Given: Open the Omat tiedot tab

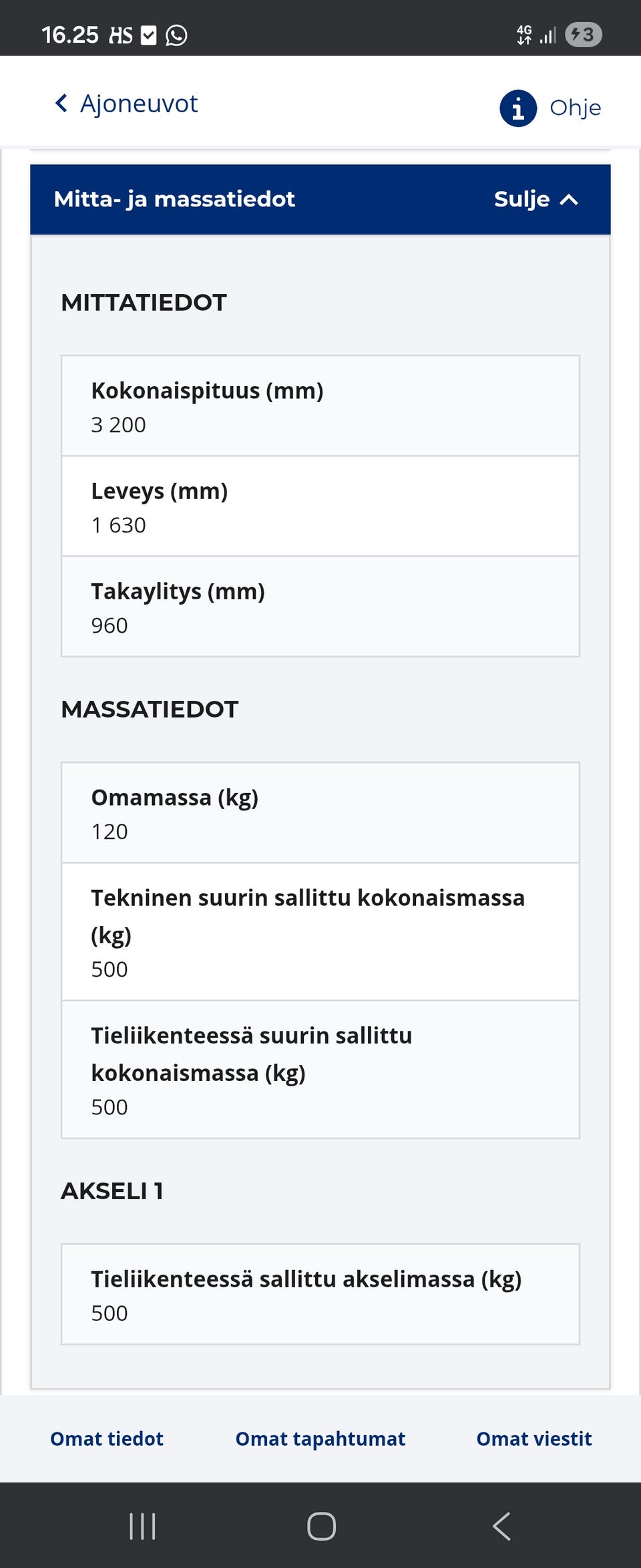Looking at the screenshot, I should tap(107, 1438).
